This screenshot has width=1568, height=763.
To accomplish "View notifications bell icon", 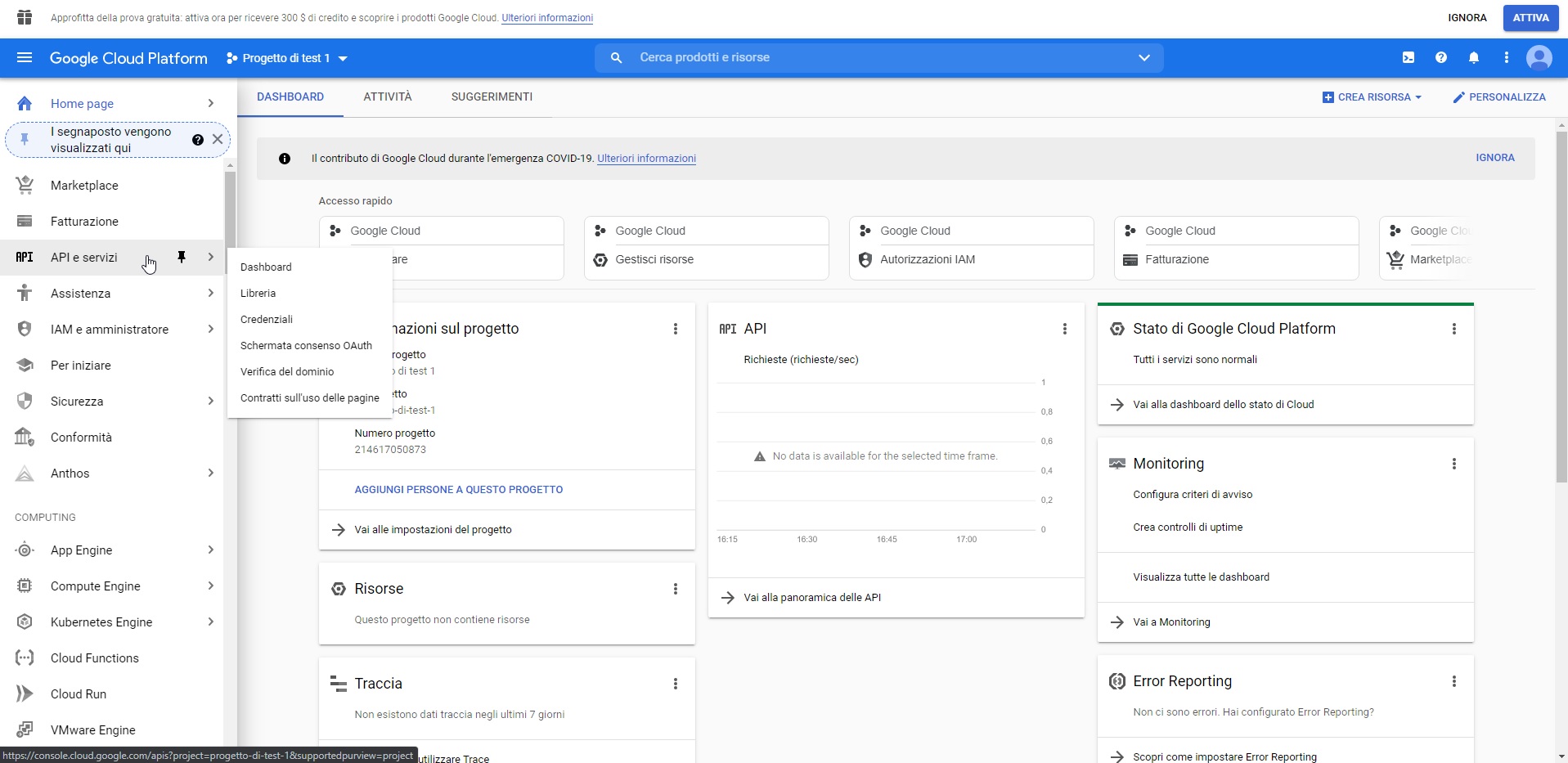I will pos(1473,57).
